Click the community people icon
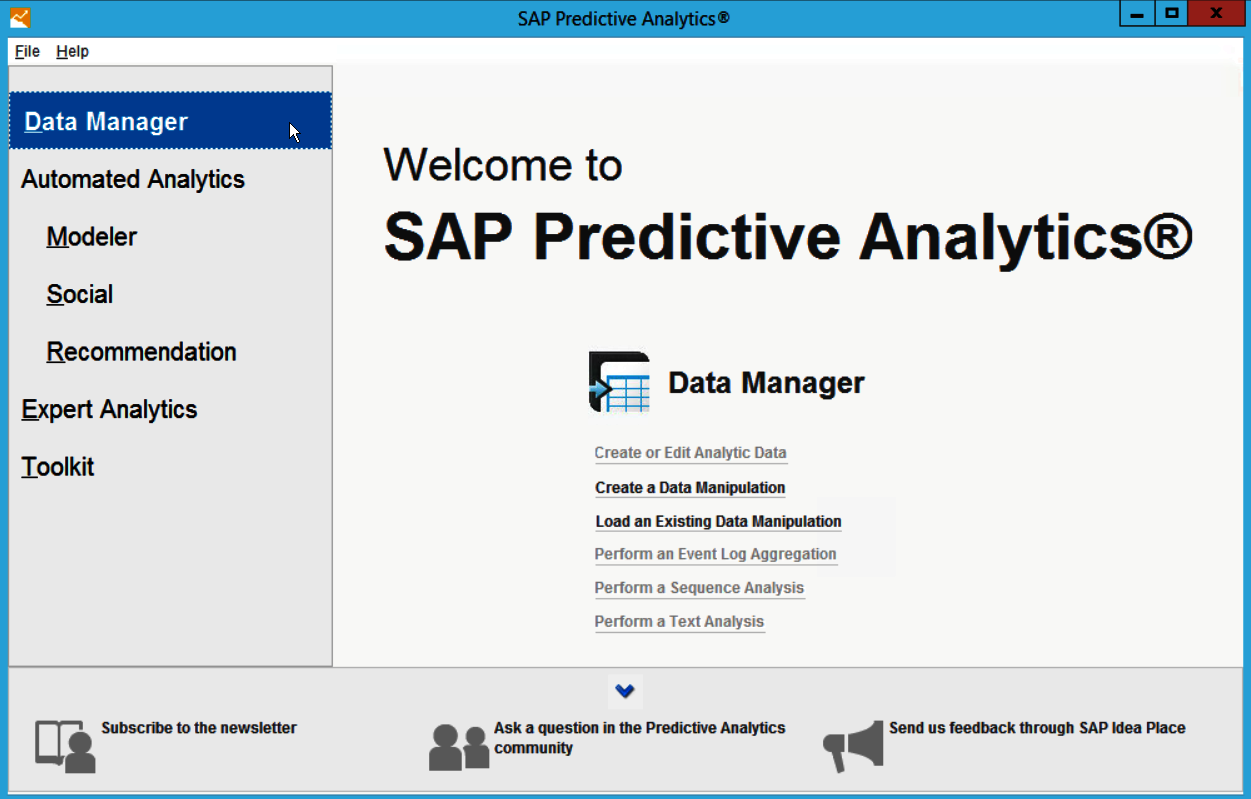The image size is (1251, 799). (459, 744)
